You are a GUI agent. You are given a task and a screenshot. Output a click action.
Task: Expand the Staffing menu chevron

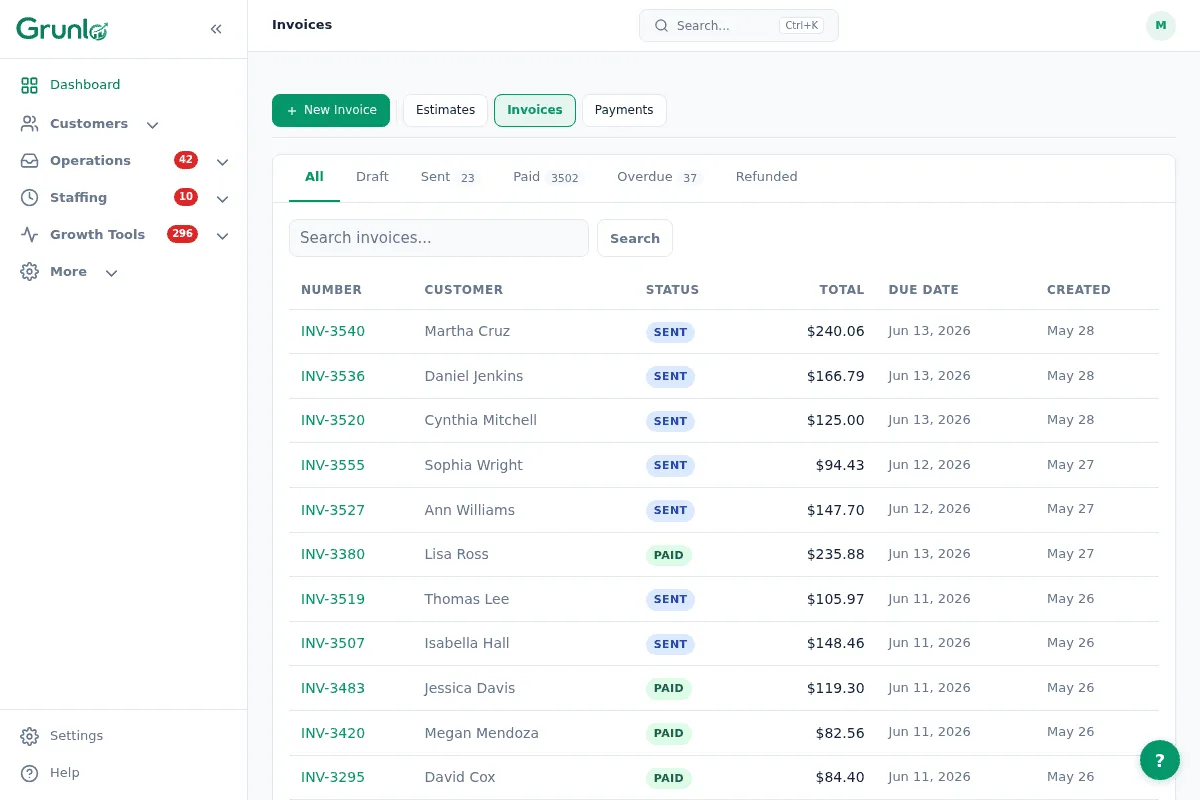[x=222, y=199]
